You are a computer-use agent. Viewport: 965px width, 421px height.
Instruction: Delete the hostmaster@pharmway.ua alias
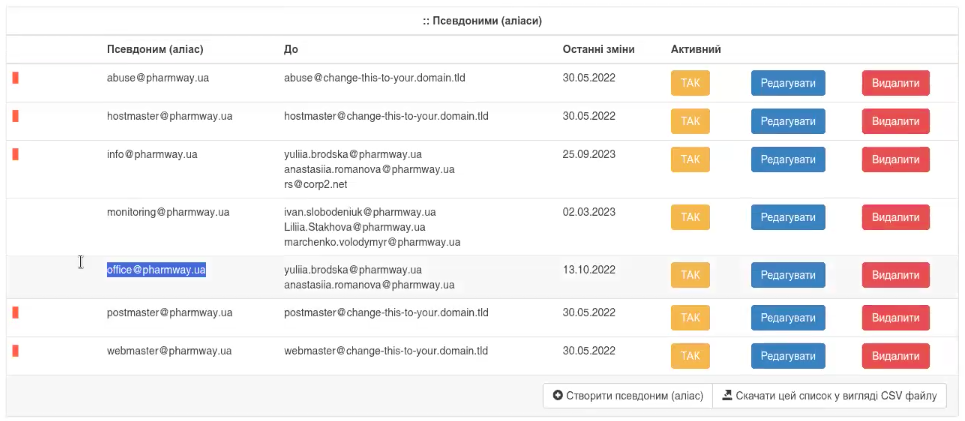pyautogui.click(x=895, y=121)
